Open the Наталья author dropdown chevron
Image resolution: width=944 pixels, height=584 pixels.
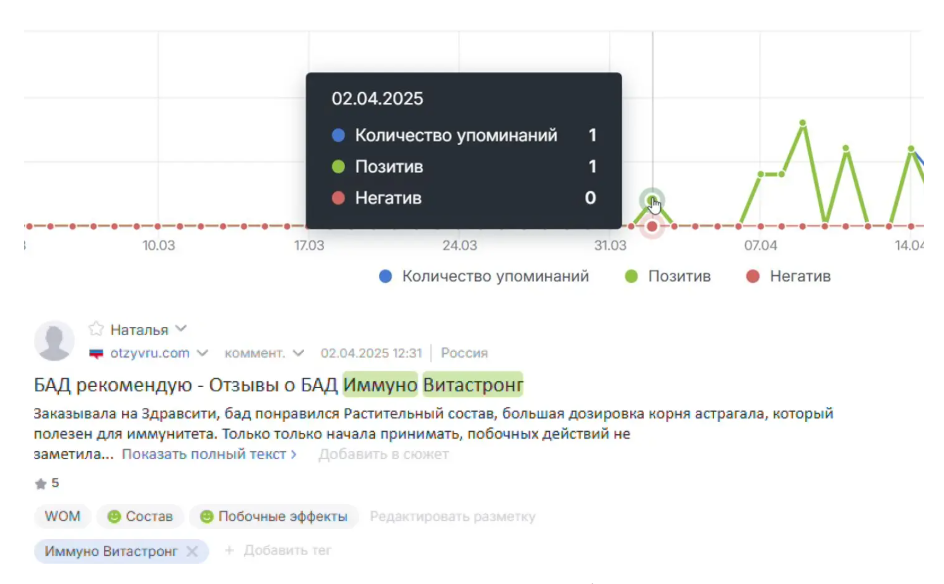coord(181,329)
